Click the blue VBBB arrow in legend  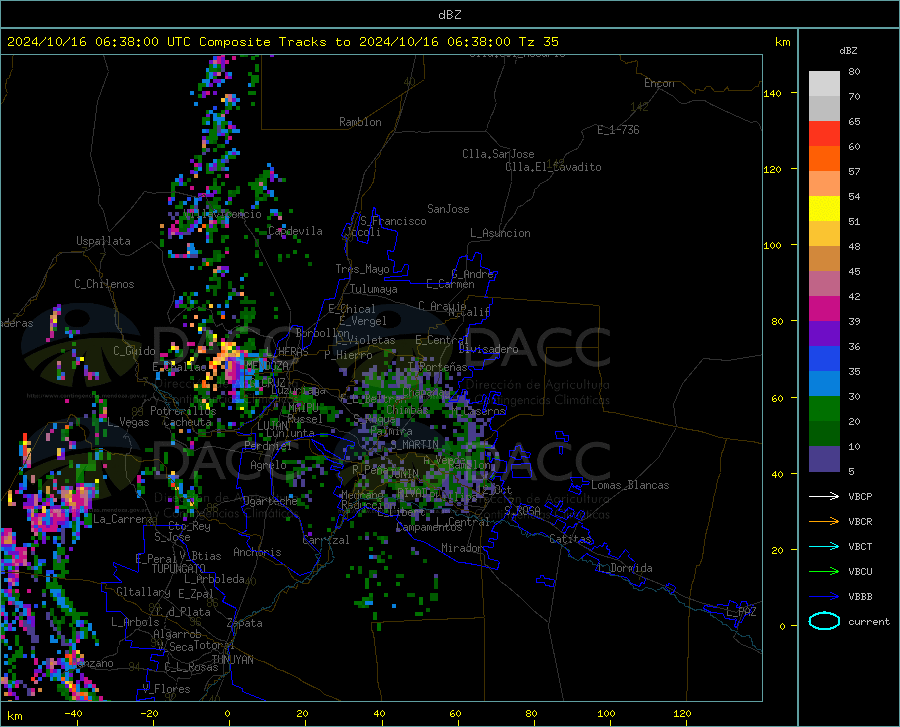(x=824, y=596)
